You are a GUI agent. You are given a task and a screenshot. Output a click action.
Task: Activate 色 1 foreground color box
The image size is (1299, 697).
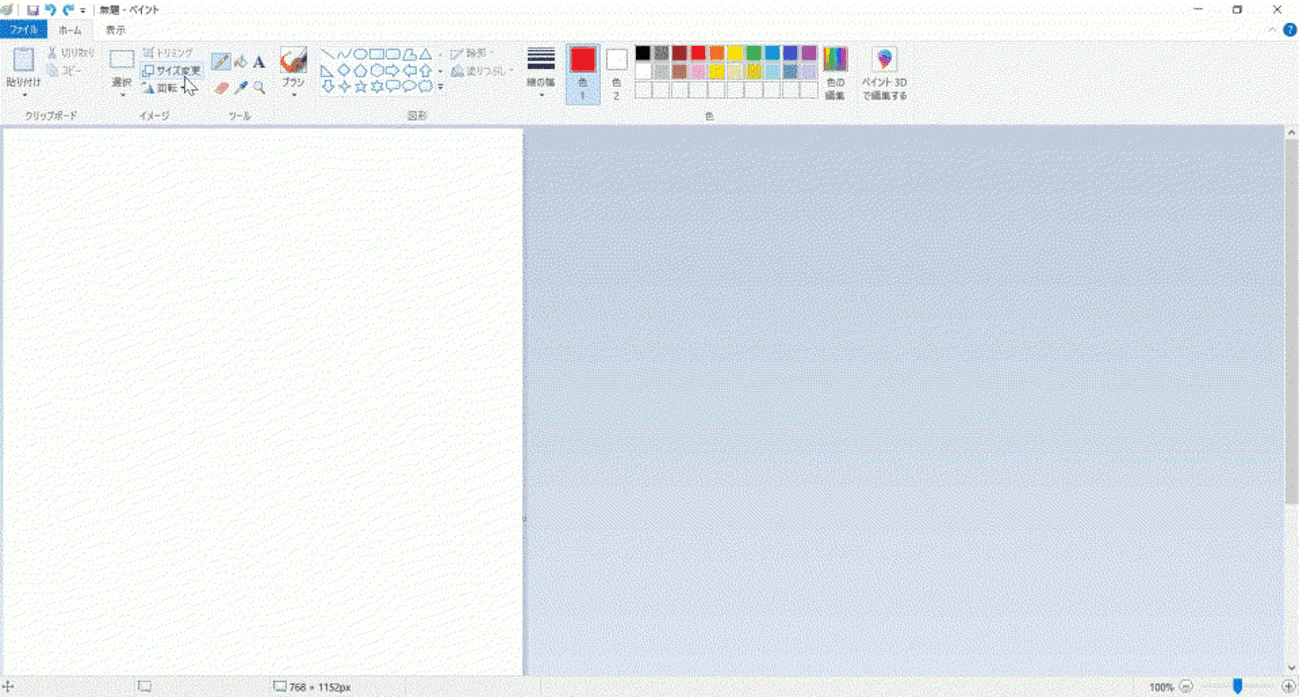pyautogui.click(x=583, y=73)
